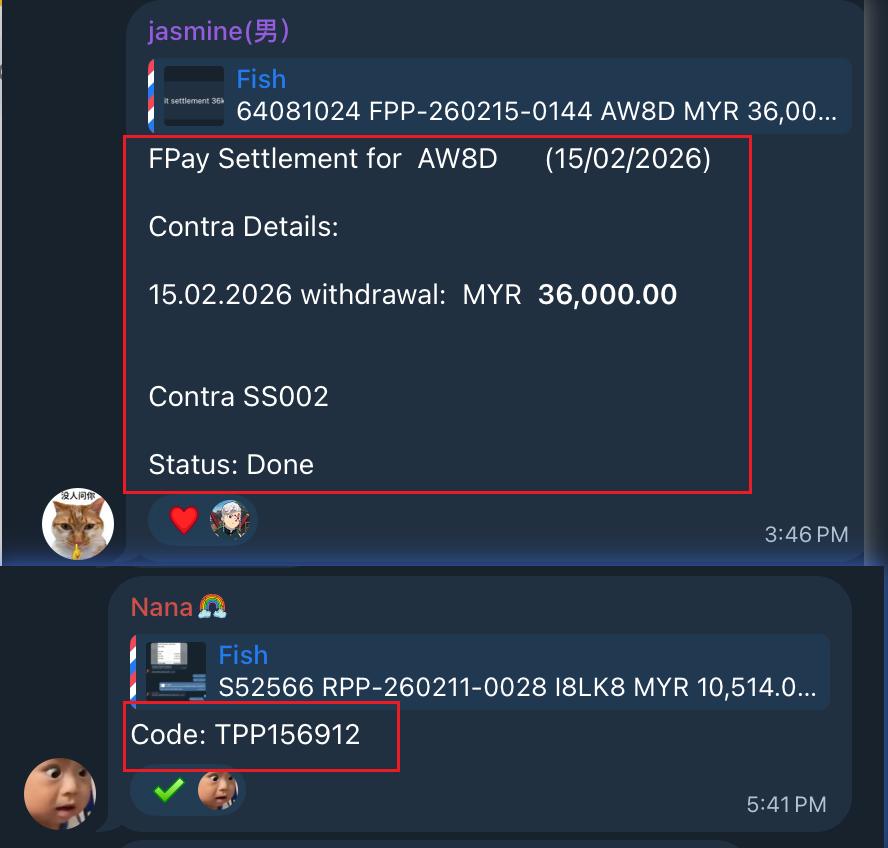Open the receipt thumbnail in Nana's reply
The width and height of the screenshot is (888, 848).
coord(176,671)
